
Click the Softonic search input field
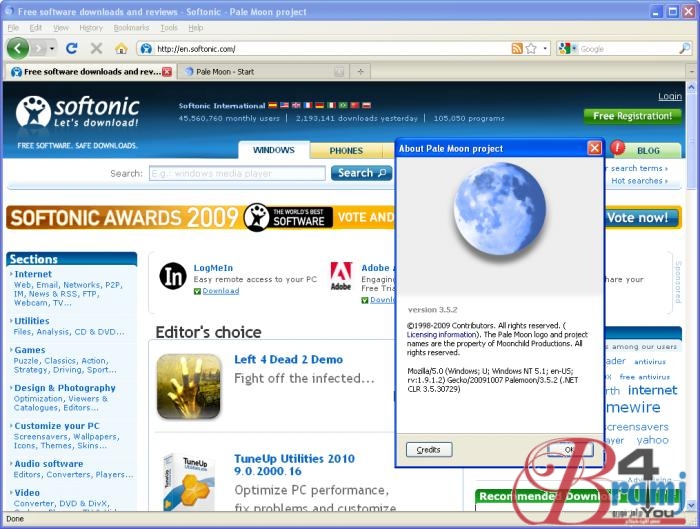click(x=236, y=173)
